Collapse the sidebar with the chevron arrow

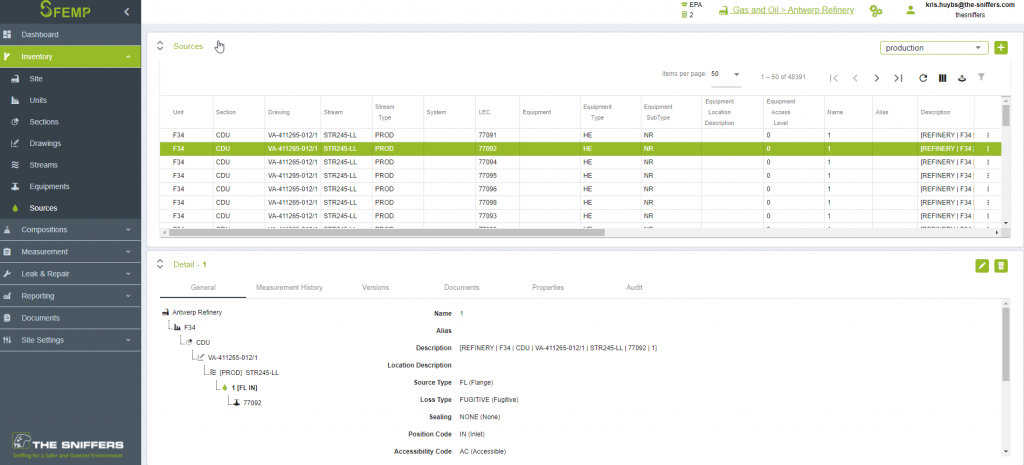127,11
